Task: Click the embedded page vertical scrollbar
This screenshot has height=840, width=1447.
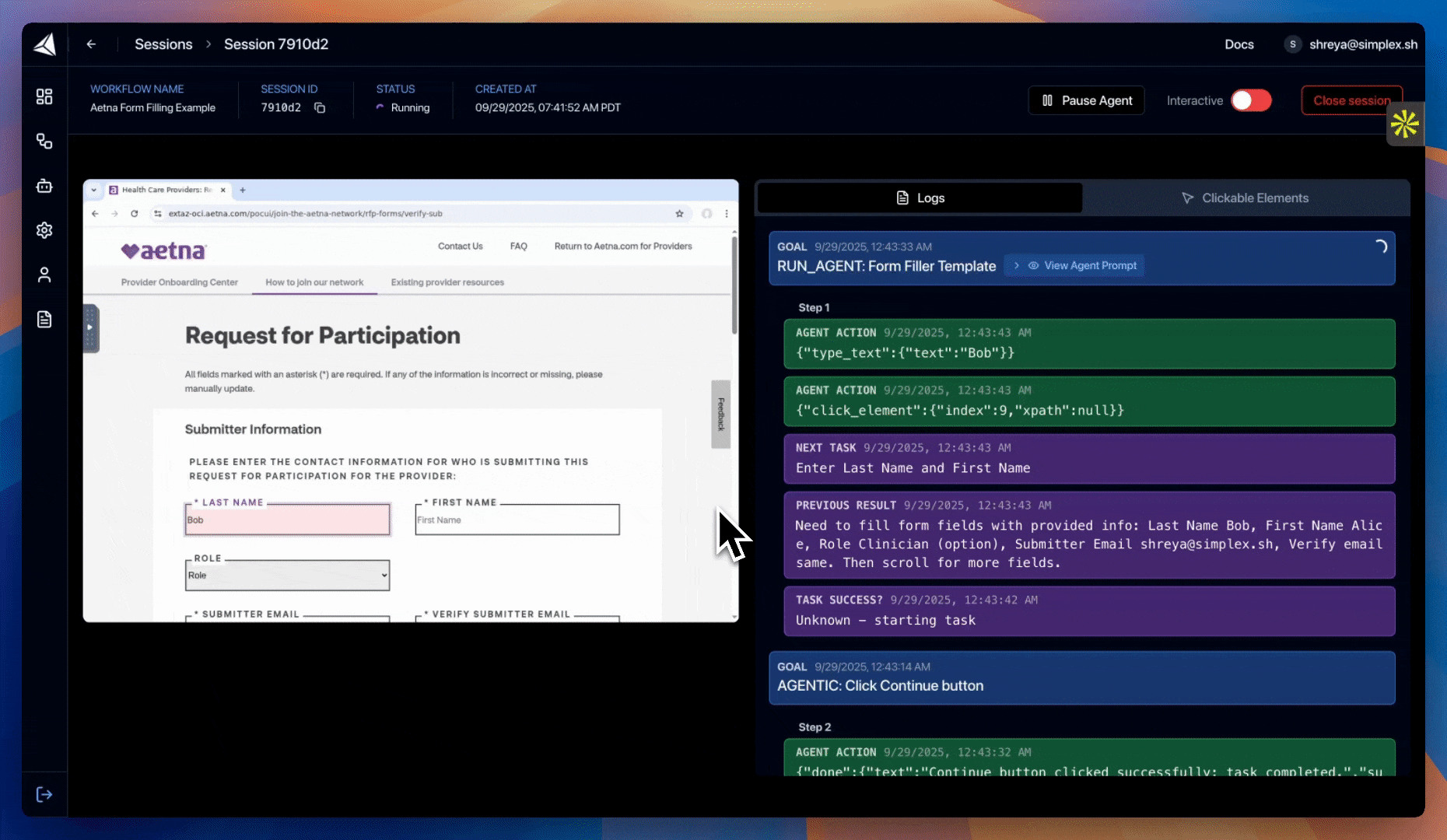Action: coord(734,285)
